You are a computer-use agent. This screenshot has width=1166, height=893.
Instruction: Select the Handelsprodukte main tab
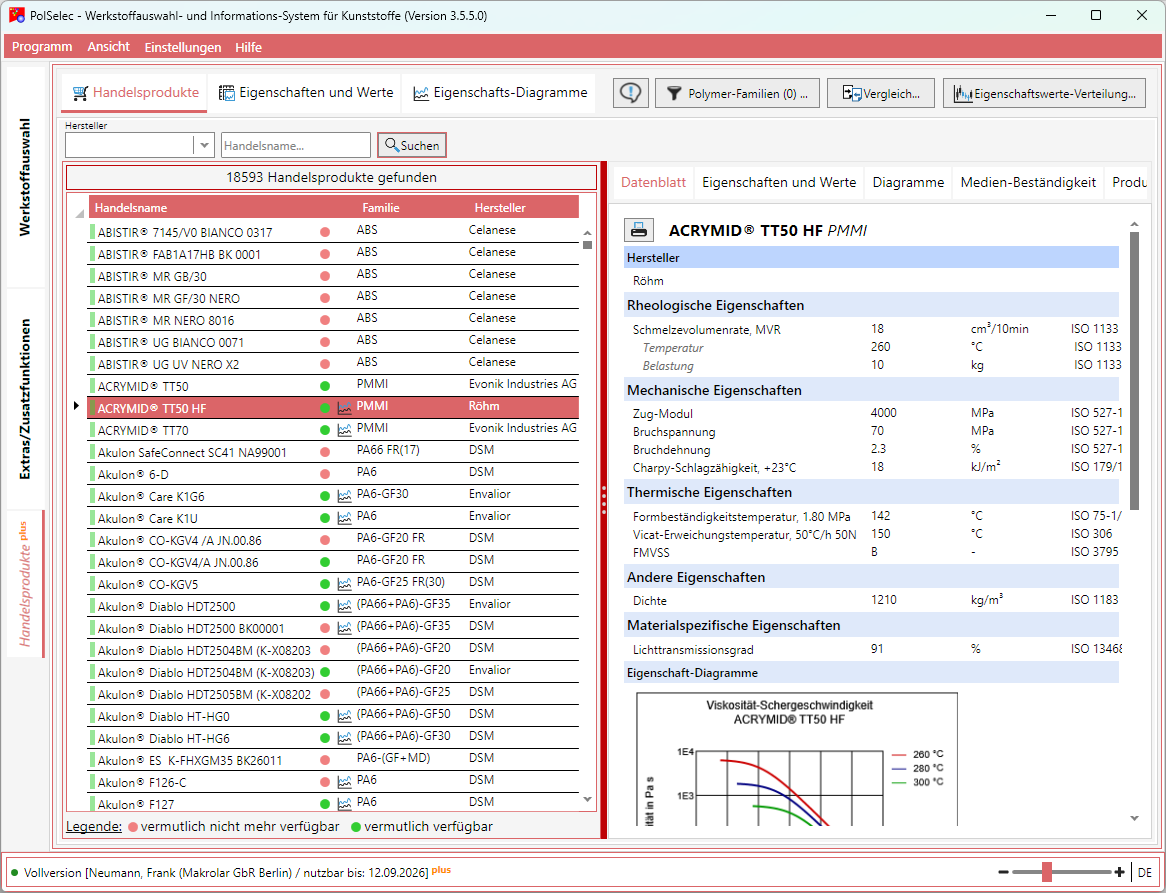tap(135, 93)
